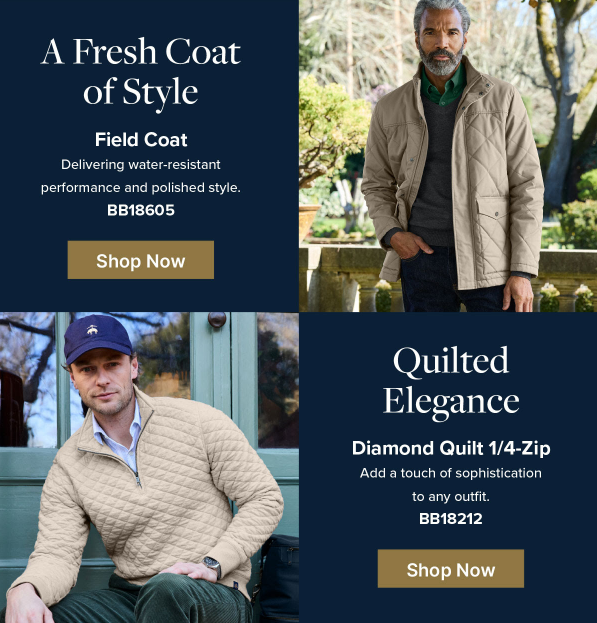Click the touch of sophistication description text
597x623 pixels.
451,485
